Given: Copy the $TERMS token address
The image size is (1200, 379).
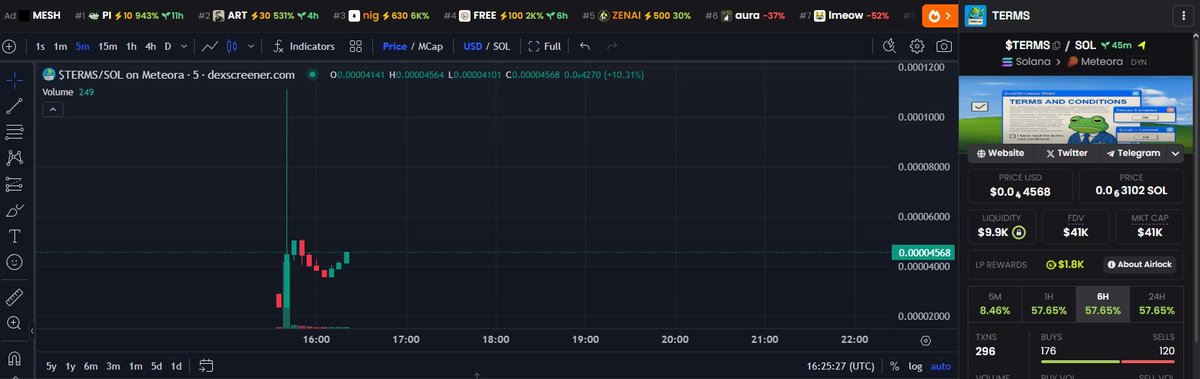Looking at the screenshot, I should pyautogui.click(x=1055, y=45).
